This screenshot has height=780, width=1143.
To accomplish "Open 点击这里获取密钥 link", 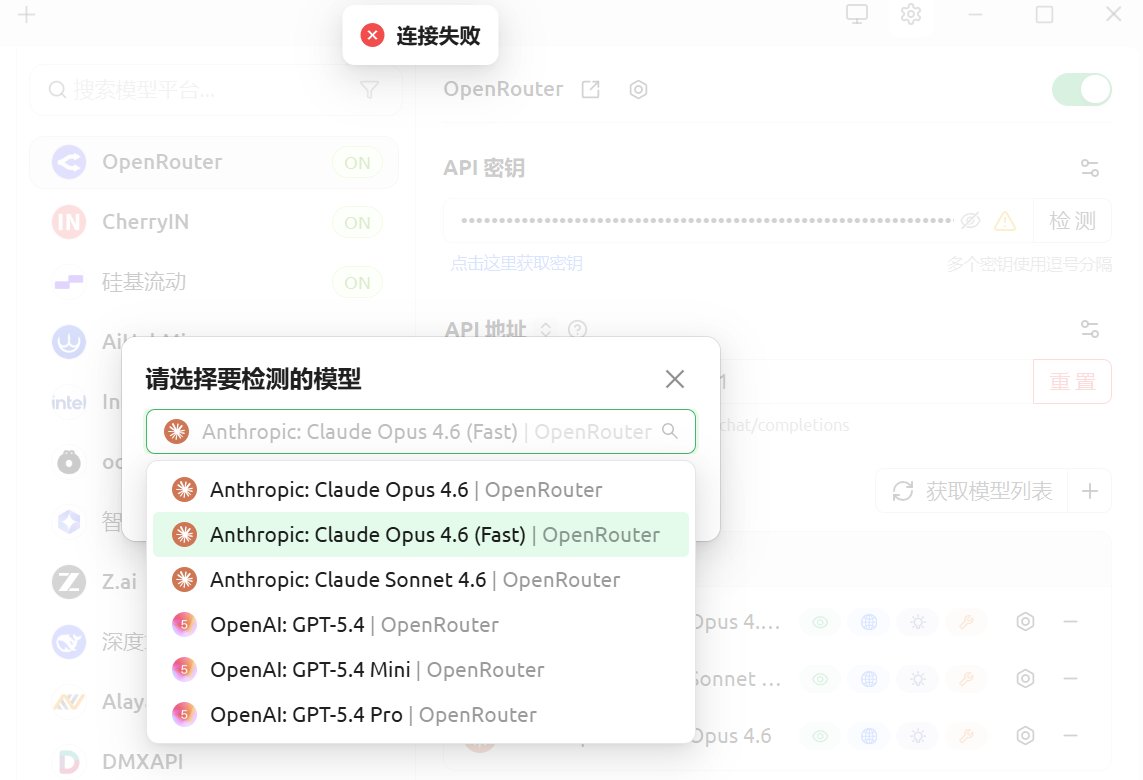I will click(x=516, y=263).
